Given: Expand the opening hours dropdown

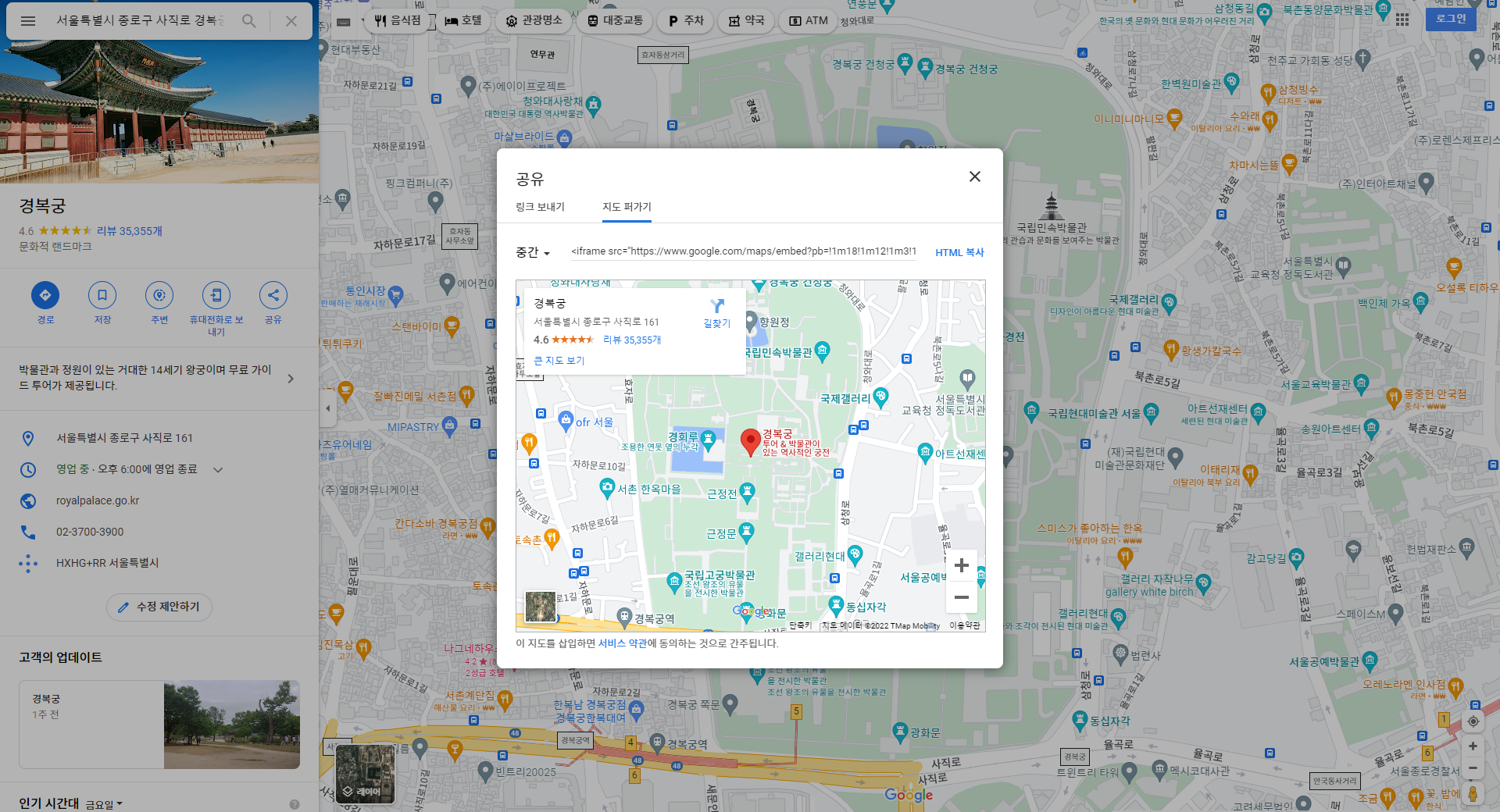Looking at the screenshot, I should (218, 469).
